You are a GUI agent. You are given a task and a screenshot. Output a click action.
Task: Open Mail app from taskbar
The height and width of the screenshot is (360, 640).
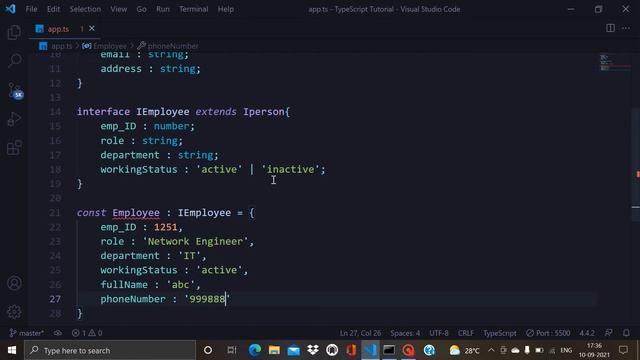[x=293, y=350]
